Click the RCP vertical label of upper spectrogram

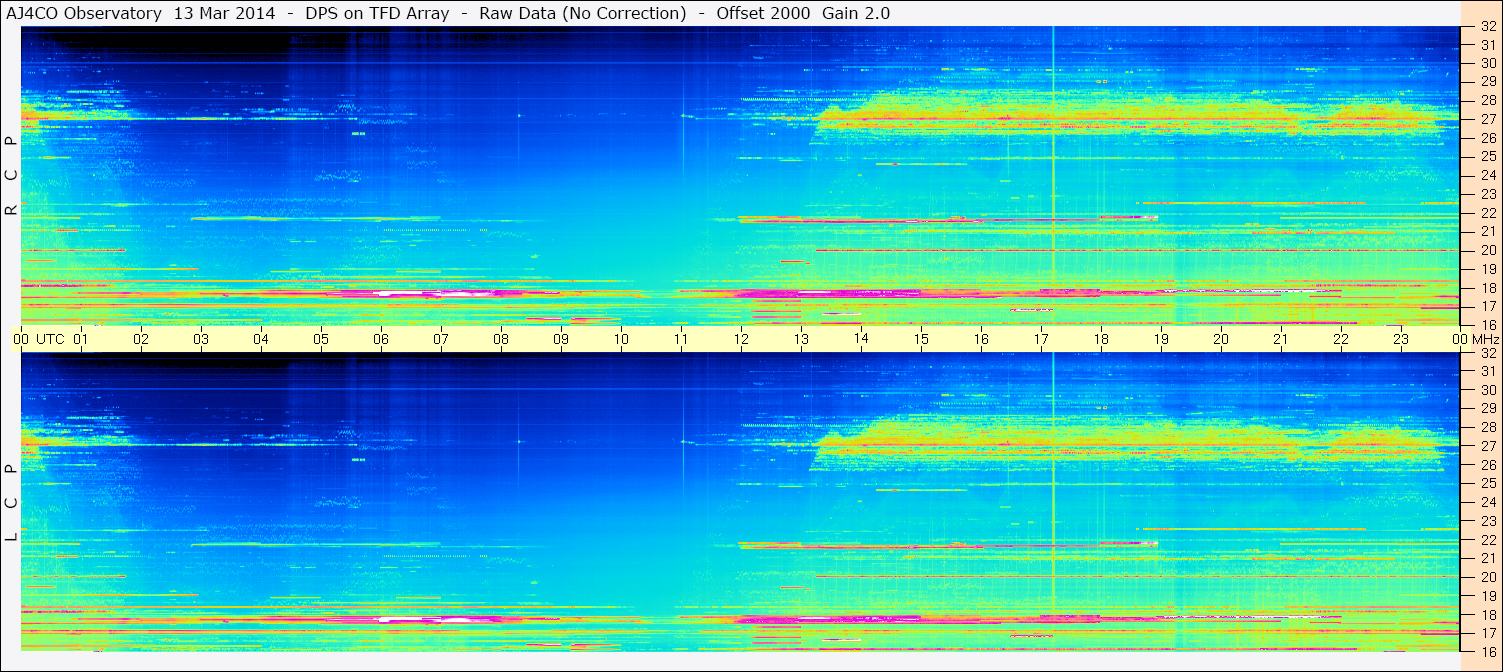(11, 176)
